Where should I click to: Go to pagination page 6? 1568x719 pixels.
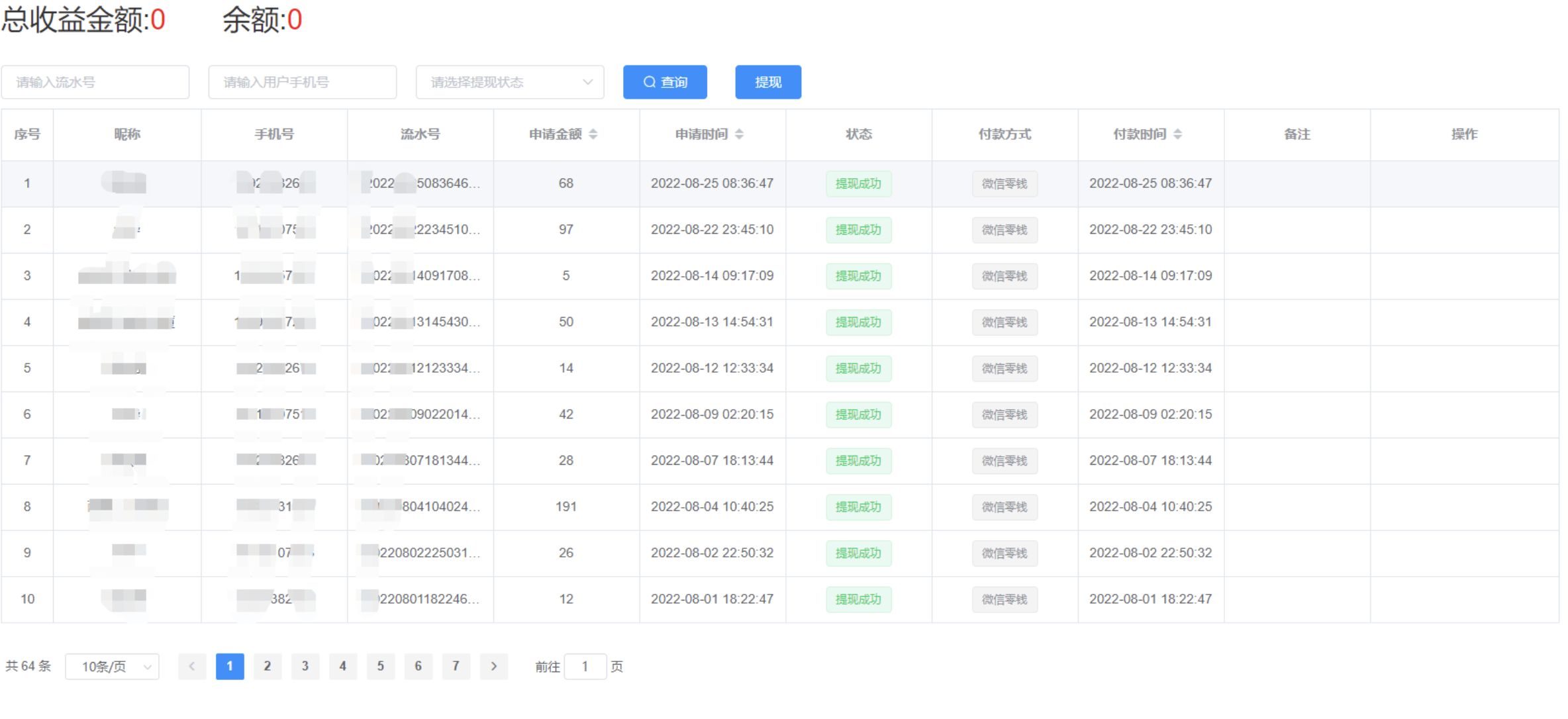[x=418, y=666]
